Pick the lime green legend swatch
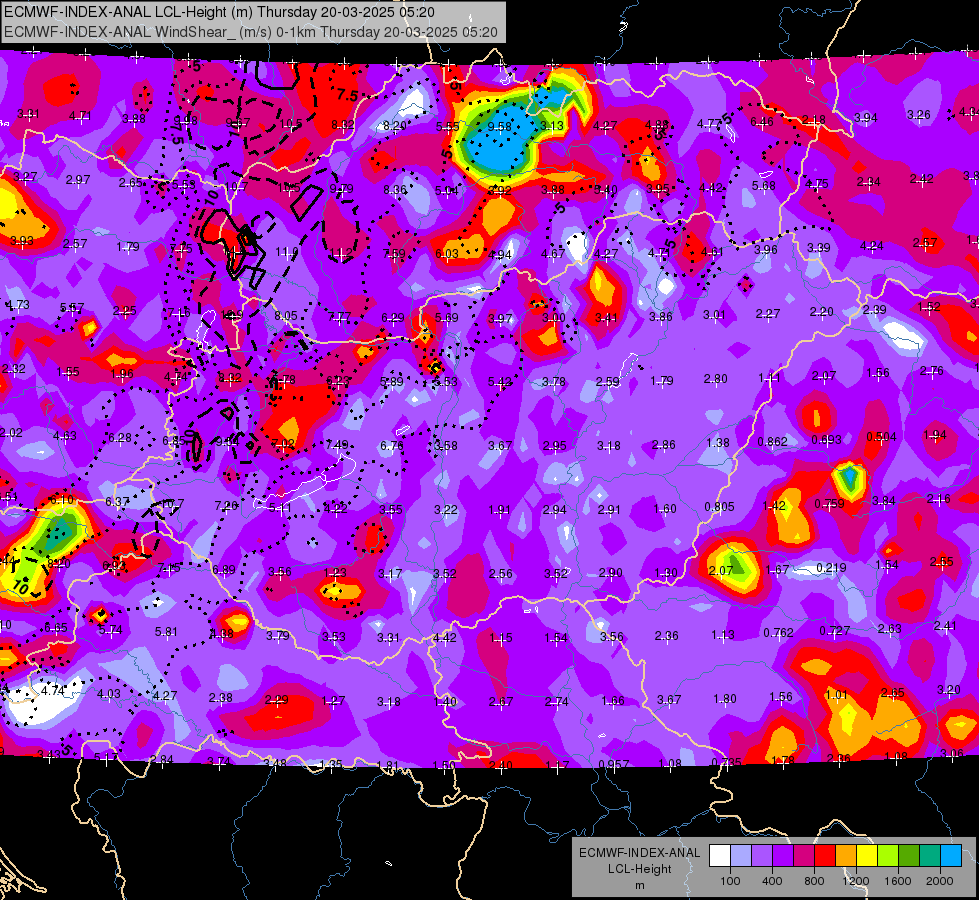 click(x=888, y=856)
